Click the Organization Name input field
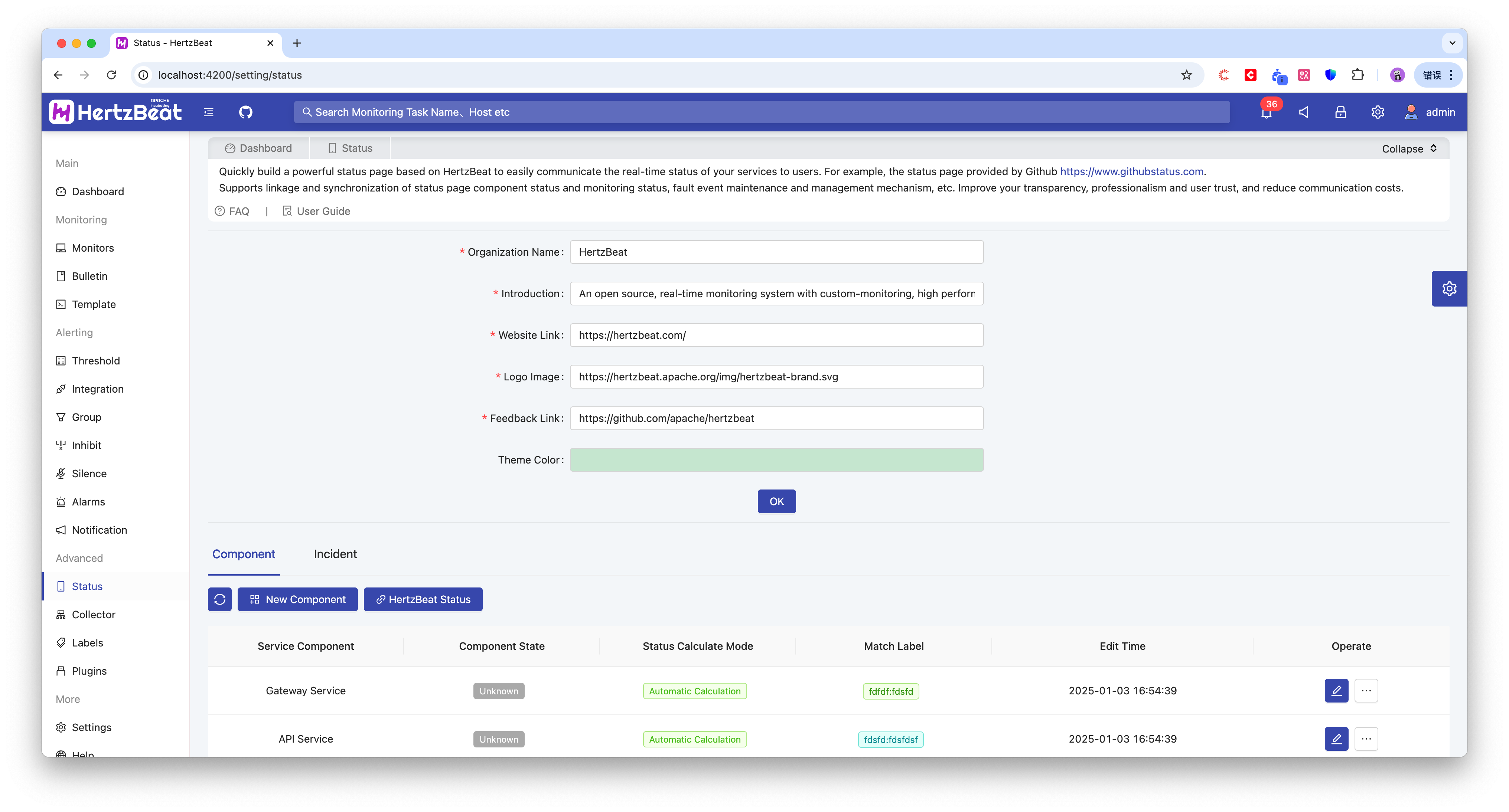 [776, 252]
